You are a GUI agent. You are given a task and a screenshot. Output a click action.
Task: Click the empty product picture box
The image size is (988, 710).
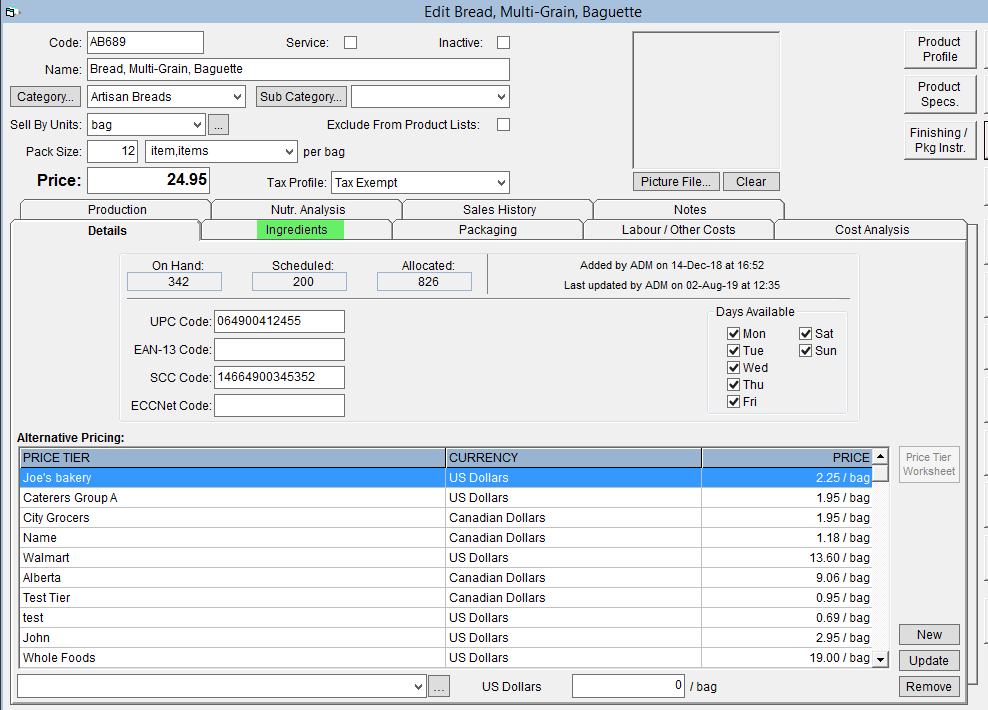(706, 100)
